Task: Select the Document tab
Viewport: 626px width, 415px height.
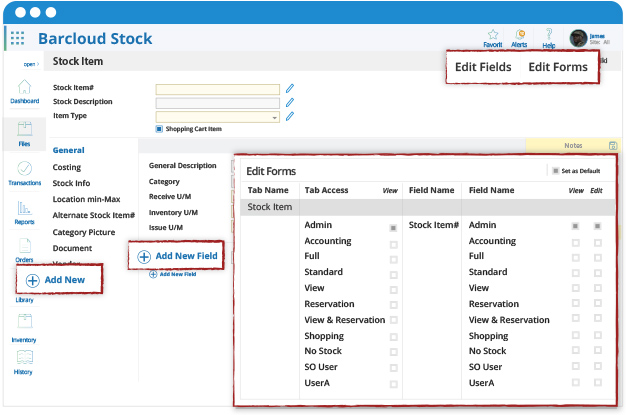Action: click(72, 248)
